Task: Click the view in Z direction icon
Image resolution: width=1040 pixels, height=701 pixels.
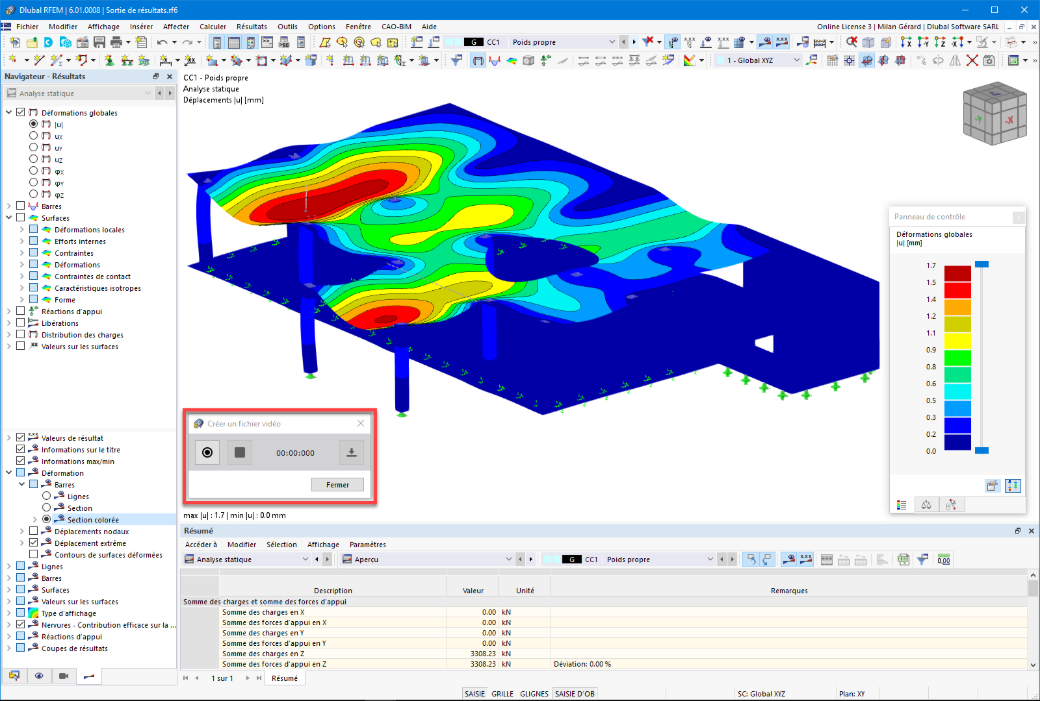Action: [940, 42]
